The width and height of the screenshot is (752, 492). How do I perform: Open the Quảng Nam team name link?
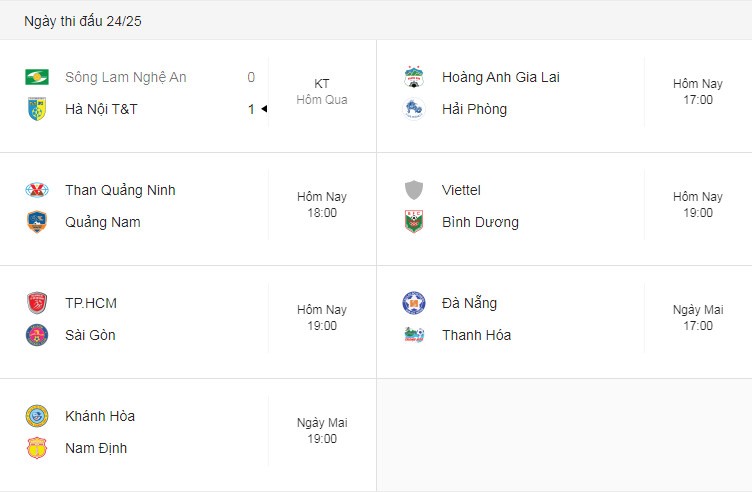coord(103,223)
